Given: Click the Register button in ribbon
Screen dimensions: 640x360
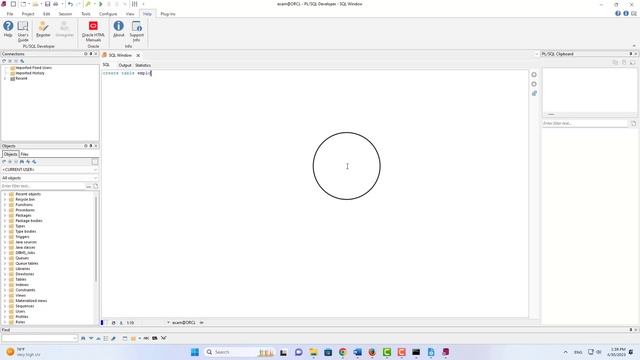Looking at the screenshot, I should pyautogui.click(x=43, y=29).
